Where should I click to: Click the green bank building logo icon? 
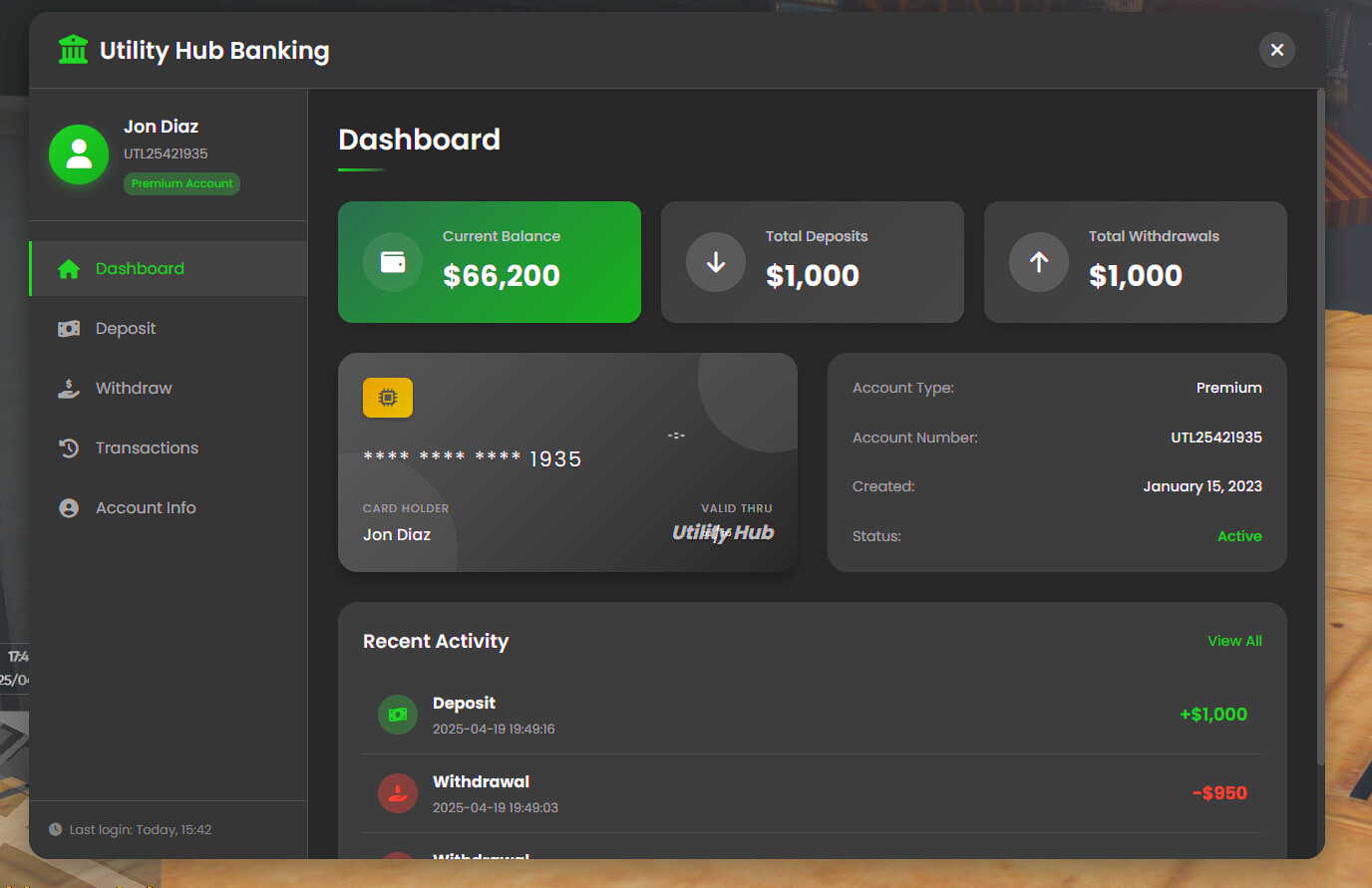[x=73, y=50]
